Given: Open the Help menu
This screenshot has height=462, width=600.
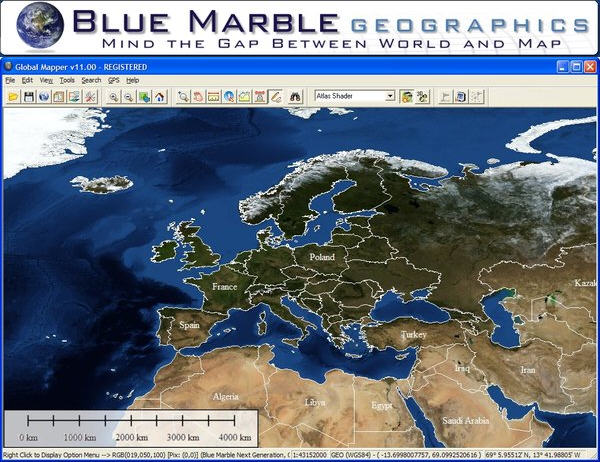Looking at the screenshot, I should 132,80.
